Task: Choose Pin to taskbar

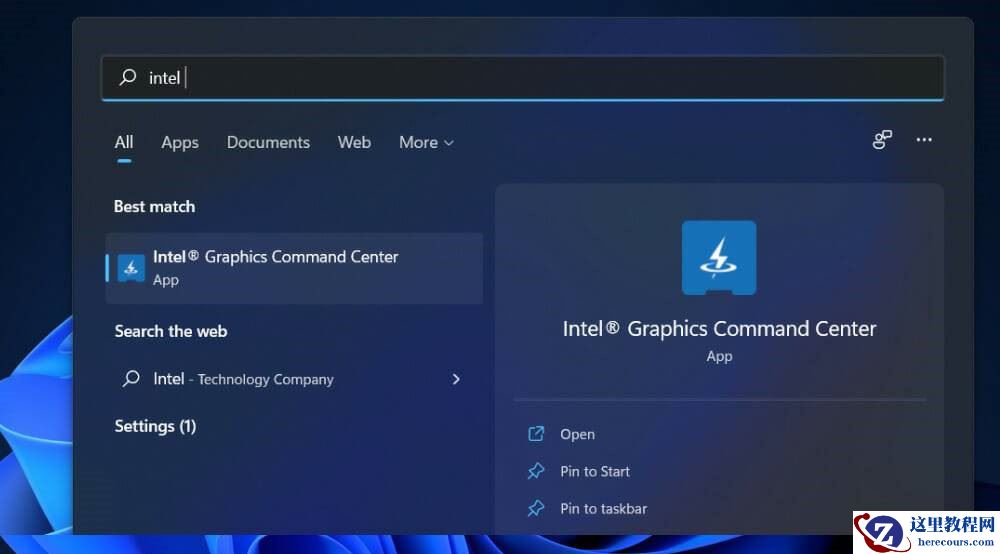Action: point(603,509)
